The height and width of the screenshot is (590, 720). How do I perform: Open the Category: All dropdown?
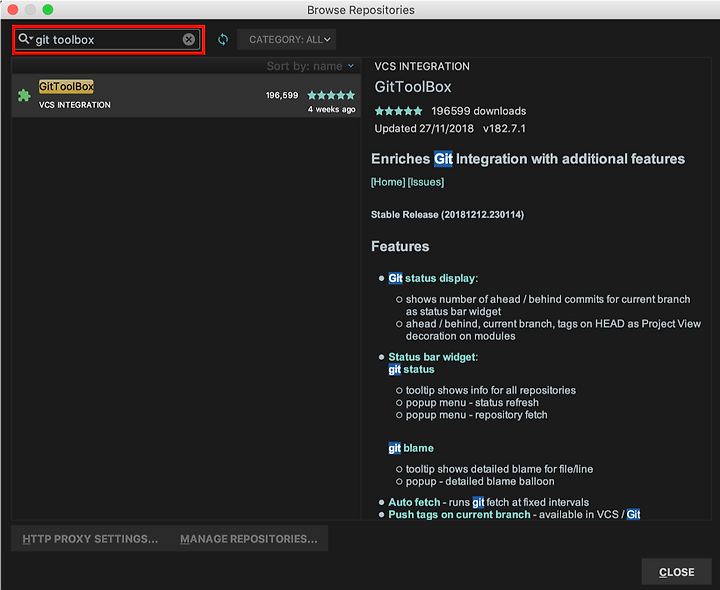[x=287, y=39]
